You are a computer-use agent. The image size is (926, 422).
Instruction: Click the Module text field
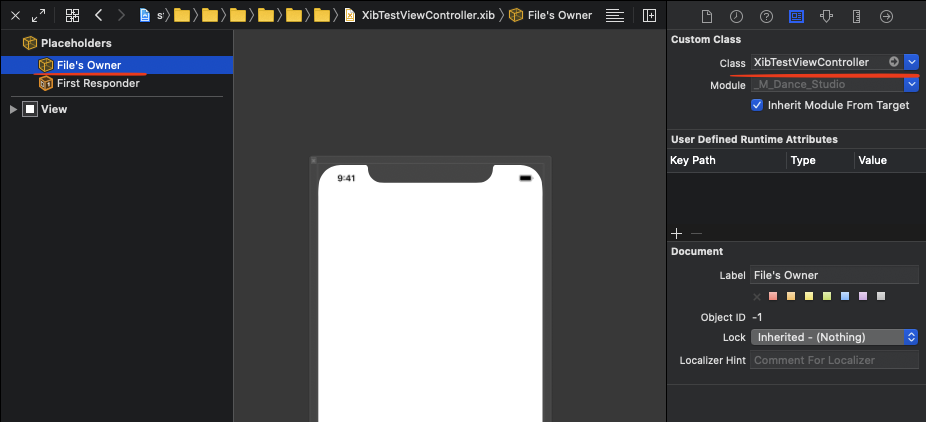(827, 84)
